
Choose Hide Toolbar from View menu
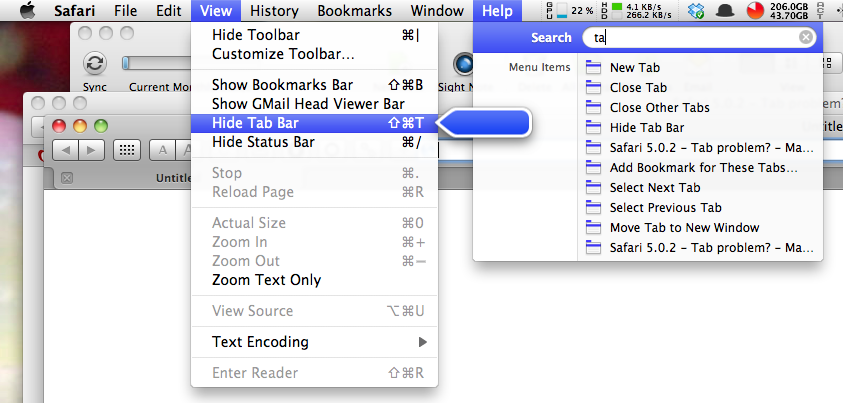315,35
